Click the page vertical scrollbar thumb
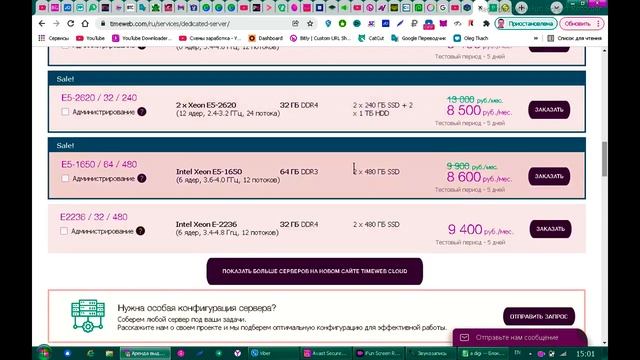 click(x=604, y=159)
